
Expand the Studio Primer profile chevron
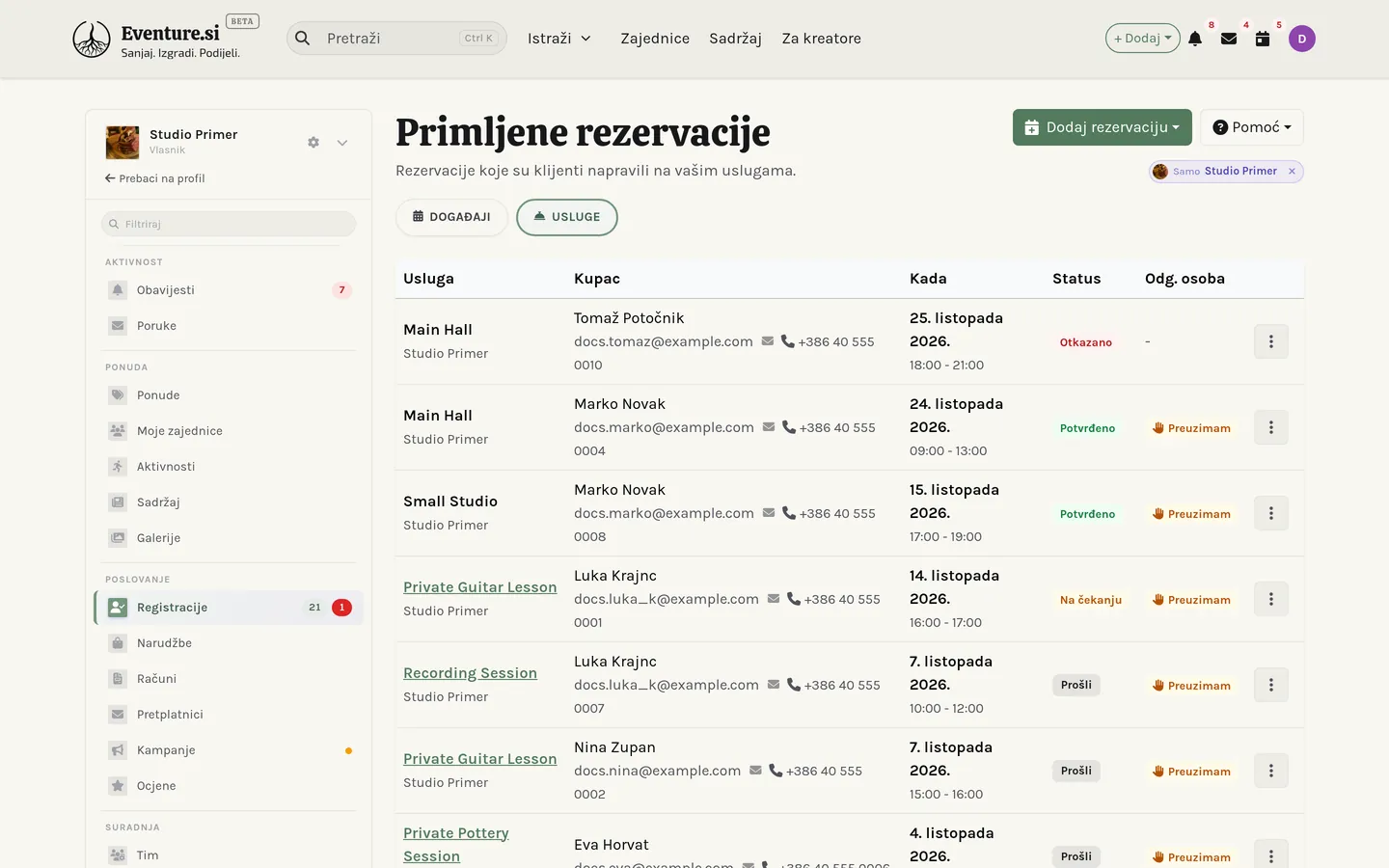341,142
